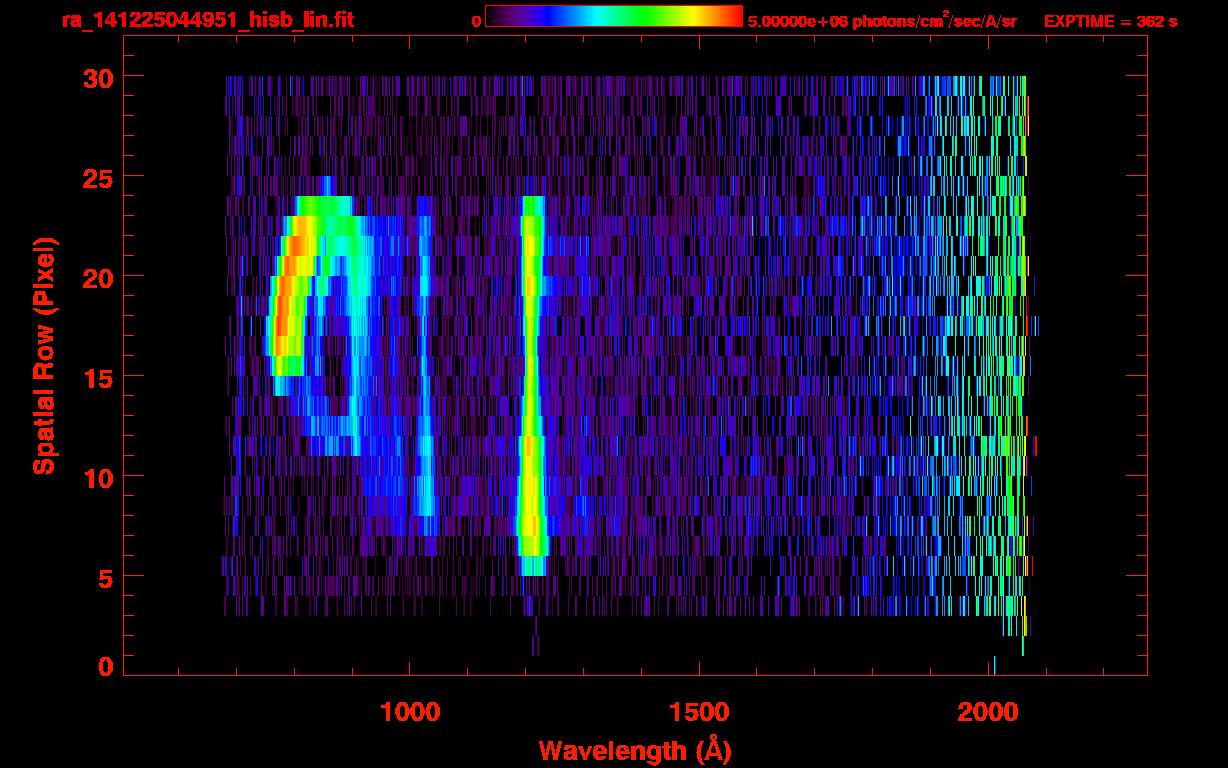Click the rainbow color scale bar
Viewport: 1228px width, 768px height.
[x=614, y=17]
